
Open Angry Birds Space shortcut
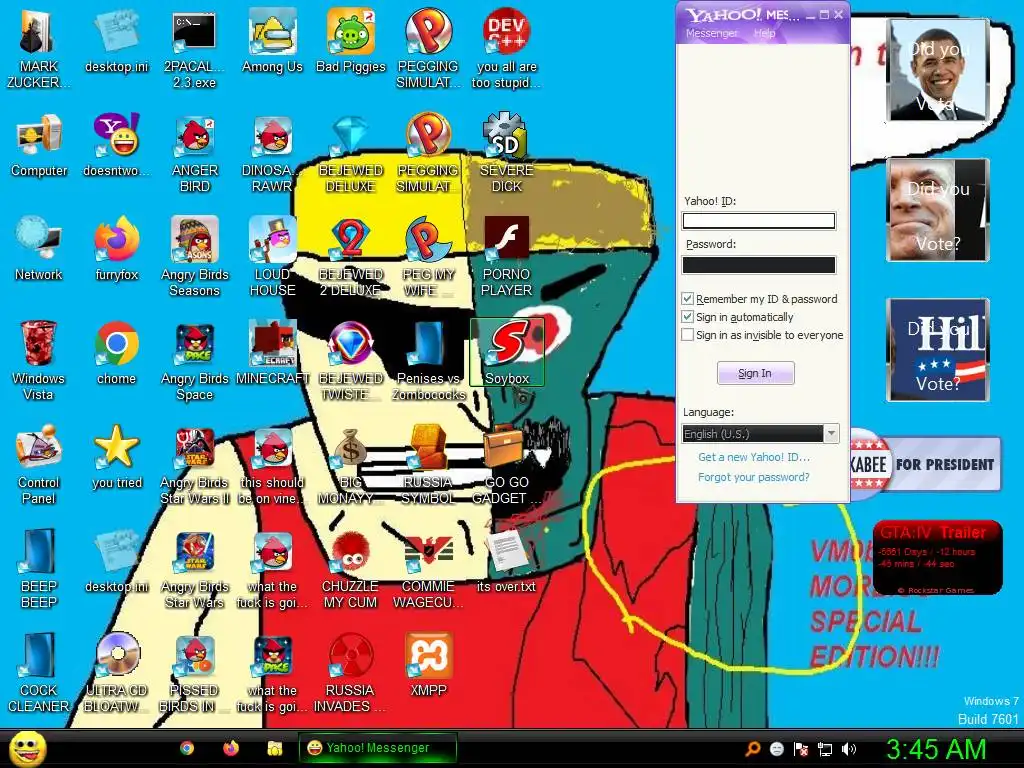pyautogui.click(x=194, y=361)
